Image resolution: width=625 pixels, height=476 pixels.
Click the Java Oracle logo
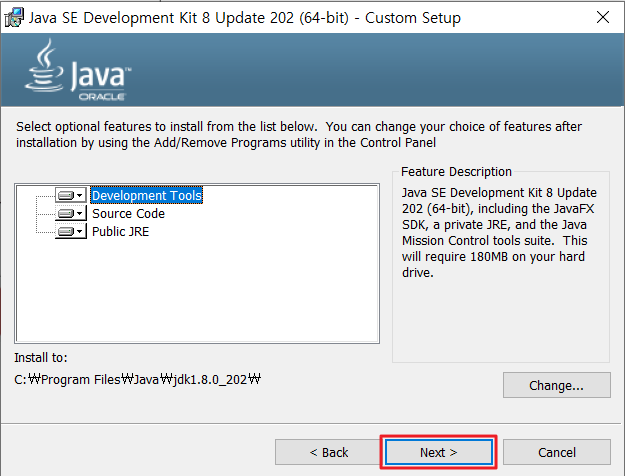78,69
